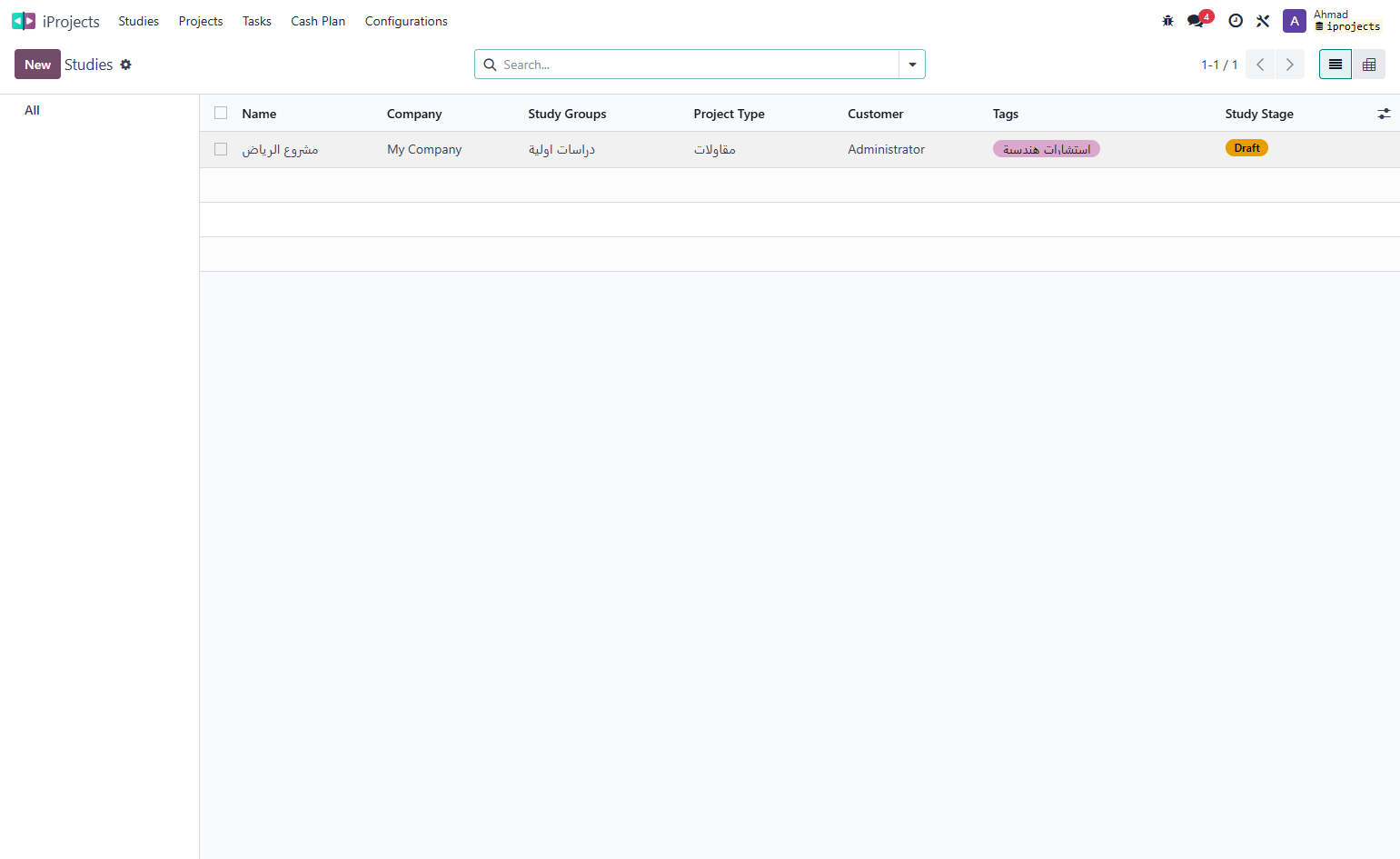
Task: Open the مشروع الرياض record
Action: [280, 150]
